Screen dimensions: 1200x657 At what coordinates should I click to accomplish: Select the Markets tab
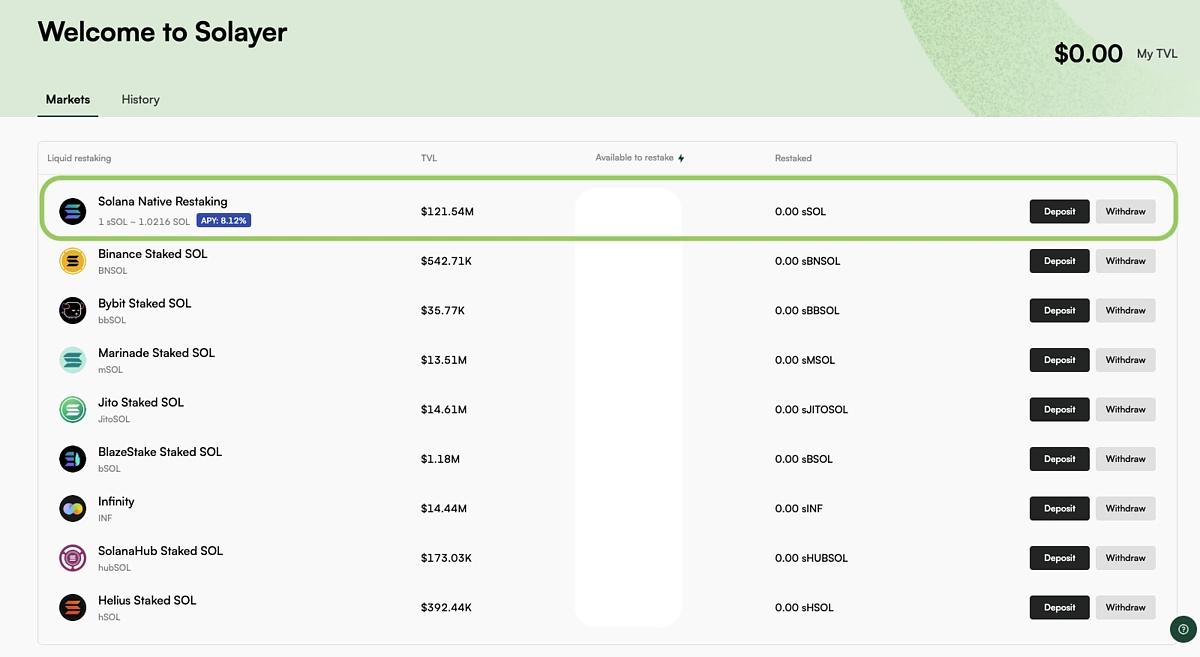tap(68, 99)
